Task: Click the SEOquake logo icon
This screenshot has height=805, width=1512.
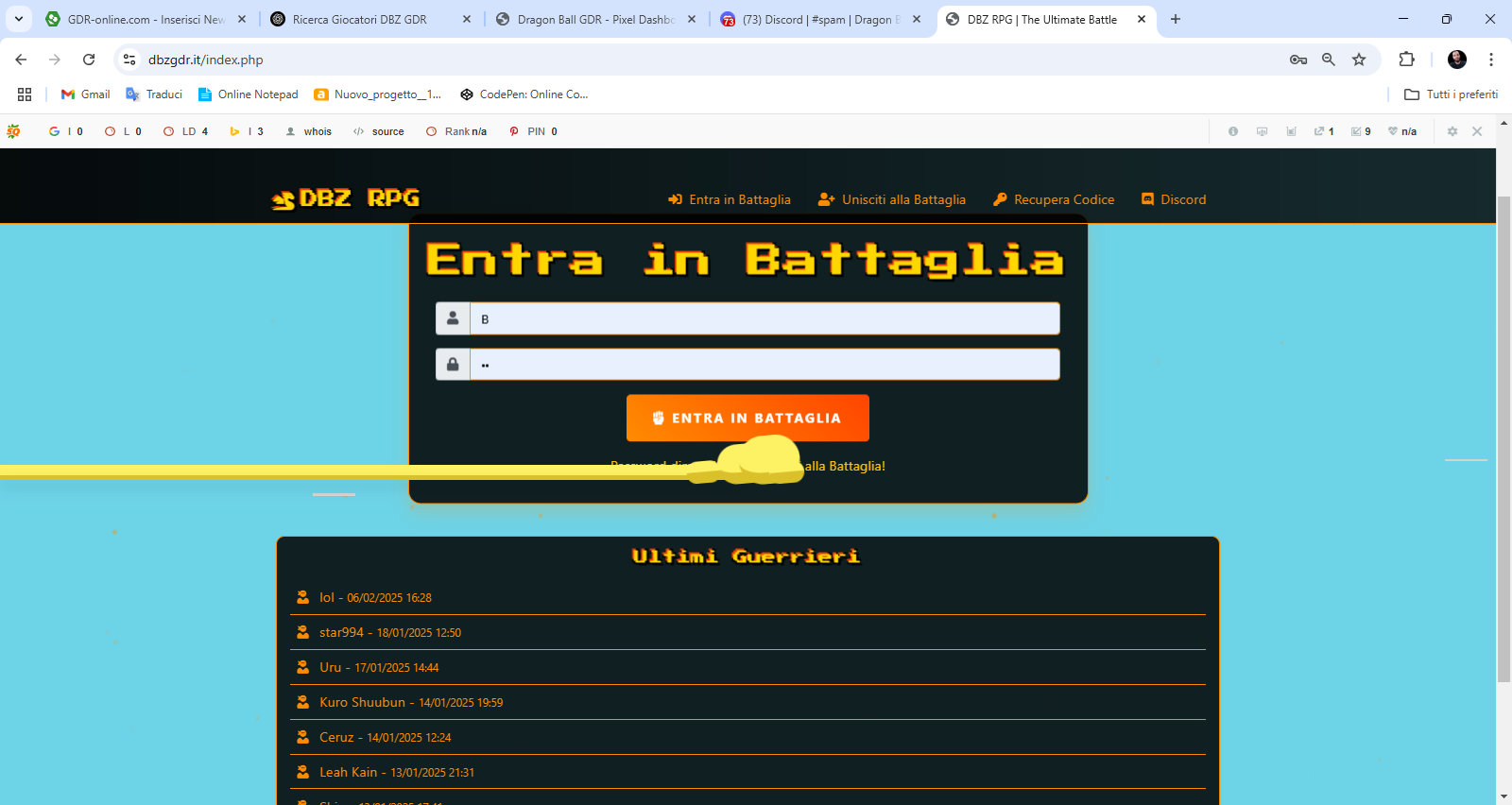Action: click(13, 131)
